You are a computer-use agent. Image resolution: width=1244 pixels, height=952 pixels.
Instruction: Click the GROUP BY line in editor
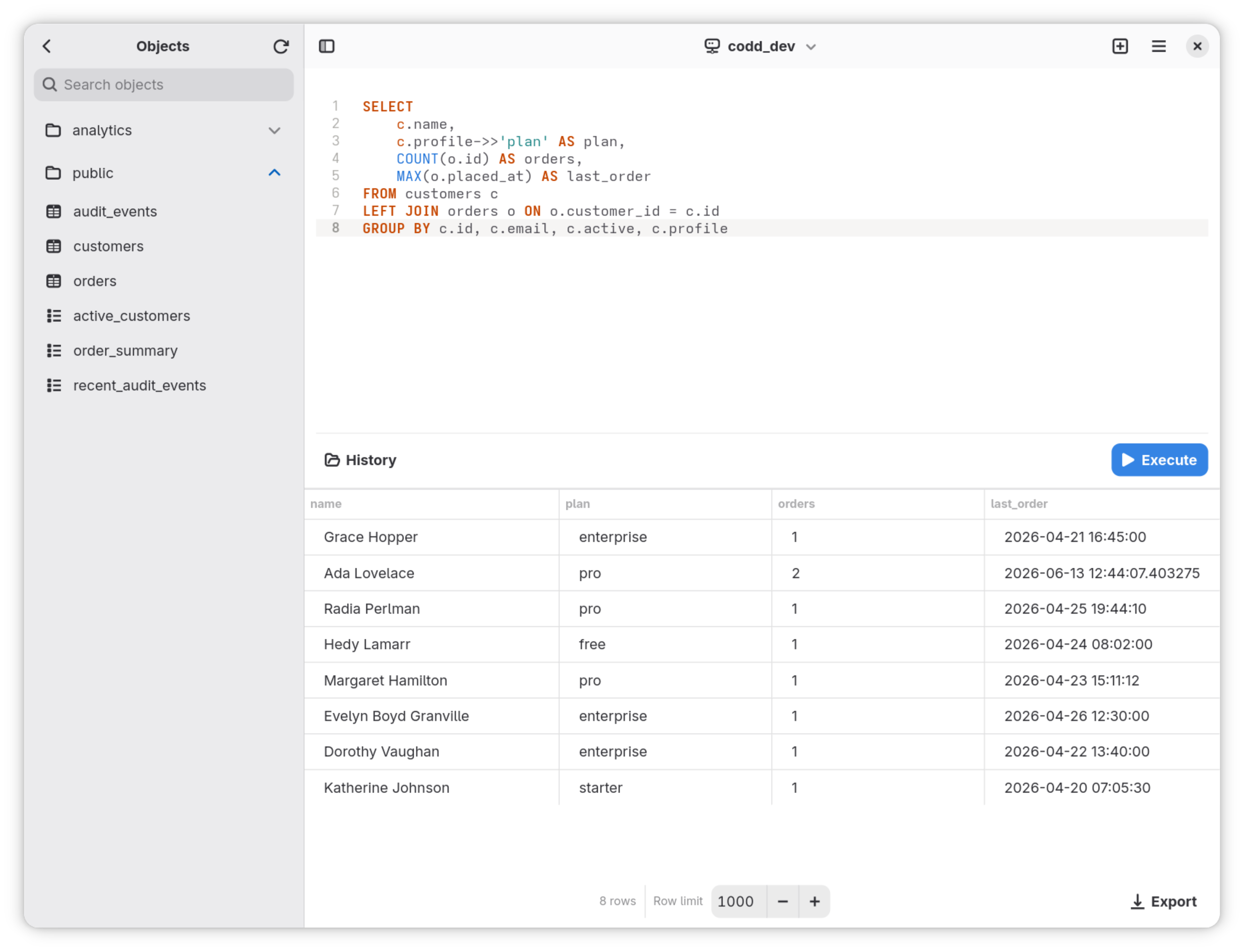pyautogui.click(x=761, y=229)
